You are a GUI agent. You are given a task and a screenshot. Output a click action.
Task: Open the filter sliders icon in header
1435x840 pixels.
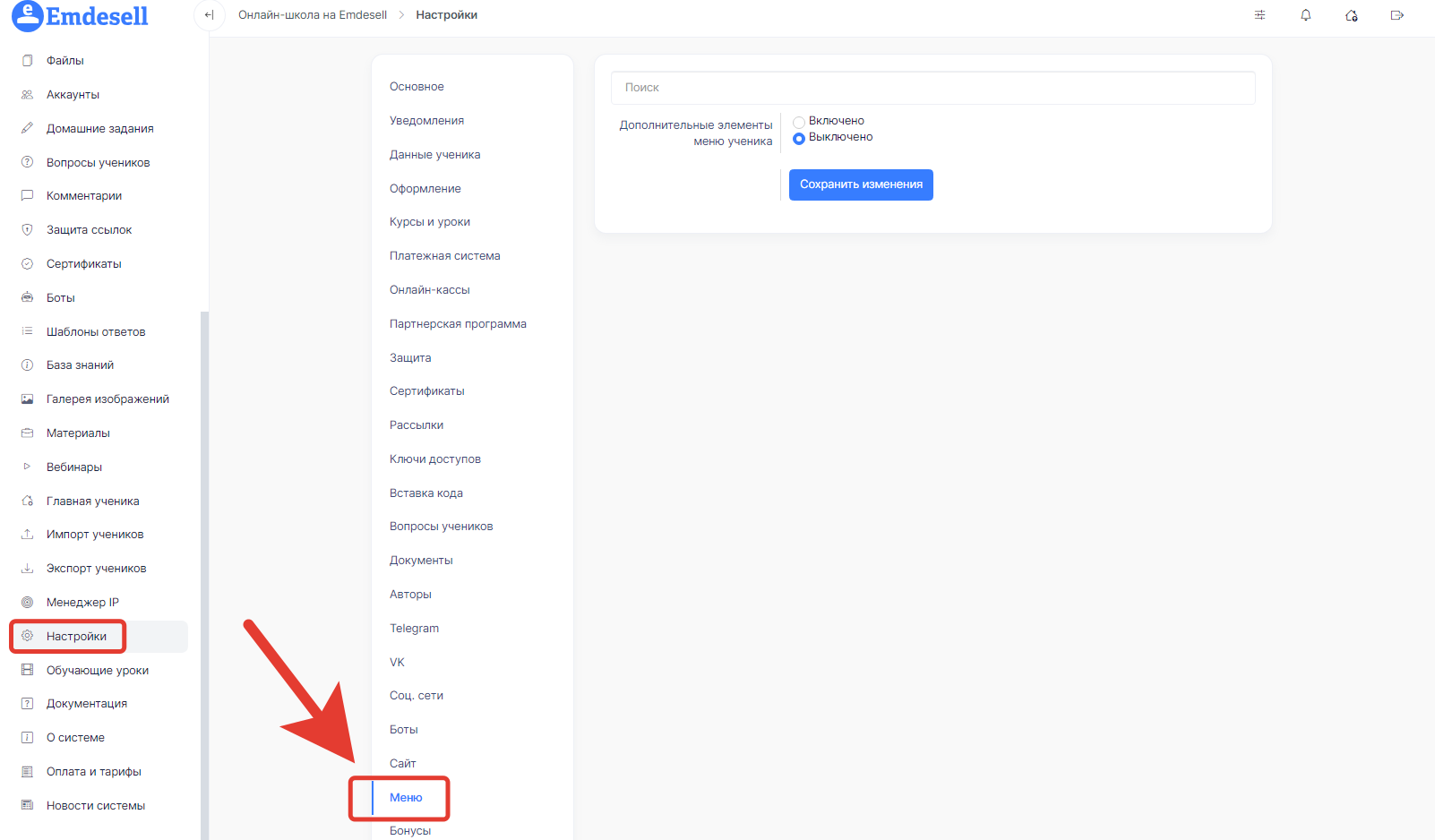[1259, 15]
